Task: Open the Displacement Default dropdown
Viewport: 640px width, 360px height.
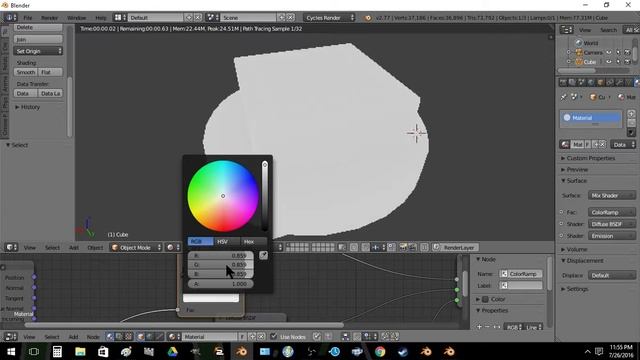Action: point(611,276)
